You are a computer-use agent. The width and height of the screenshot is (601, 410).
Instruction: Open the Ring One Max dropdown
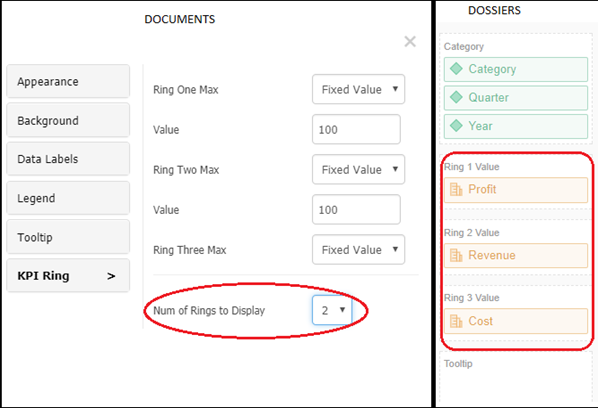[x=358, y=89]
